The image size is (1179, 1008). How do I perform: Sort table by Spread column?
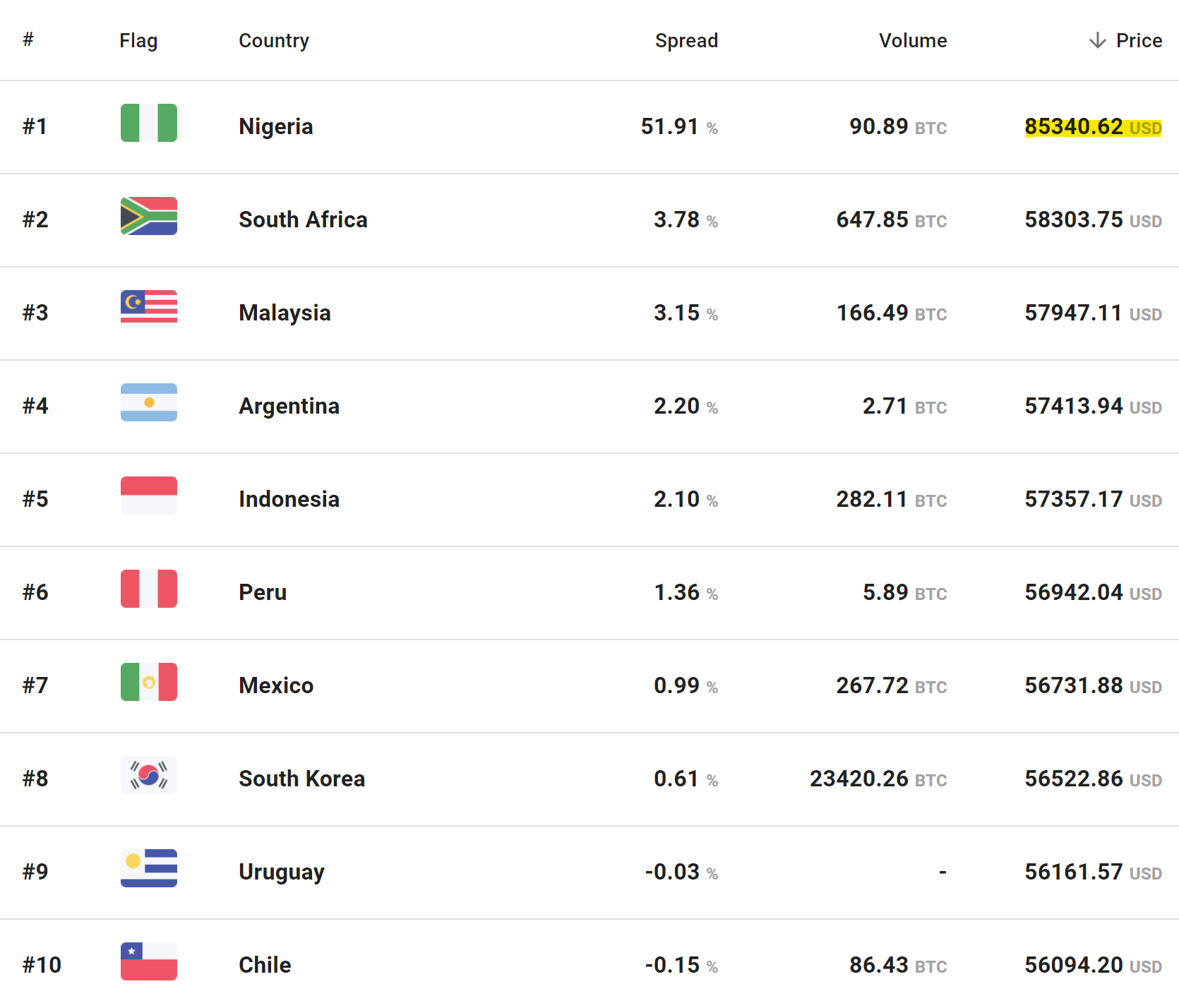click(x=686, y=40)
